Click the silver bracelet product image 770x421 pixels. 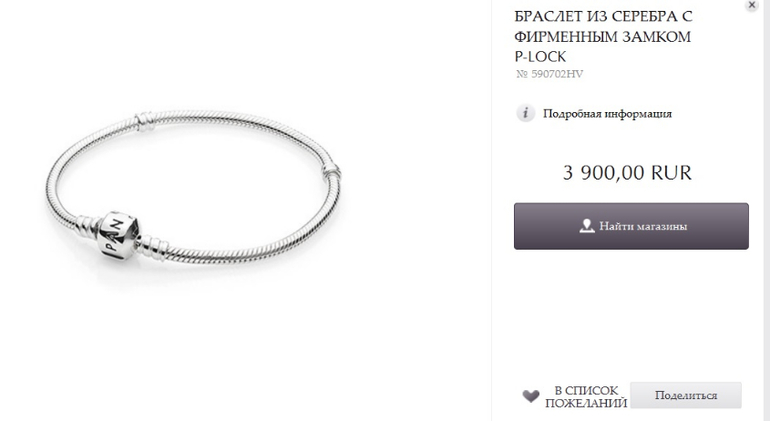tap(193, 188)
